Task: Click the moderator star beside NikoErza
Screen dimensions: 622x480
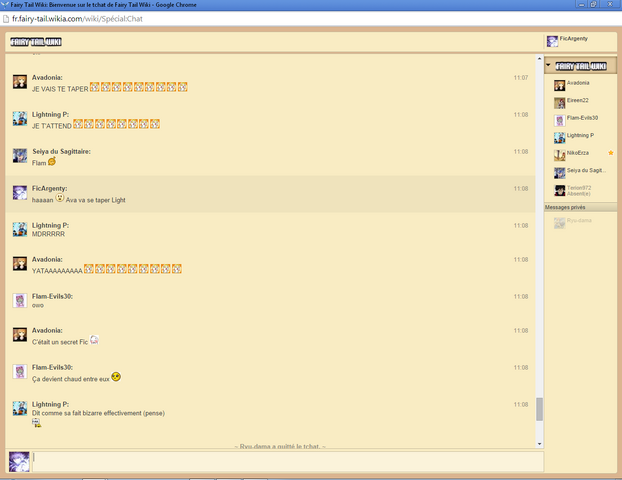Action: click(x=611, y=153)
